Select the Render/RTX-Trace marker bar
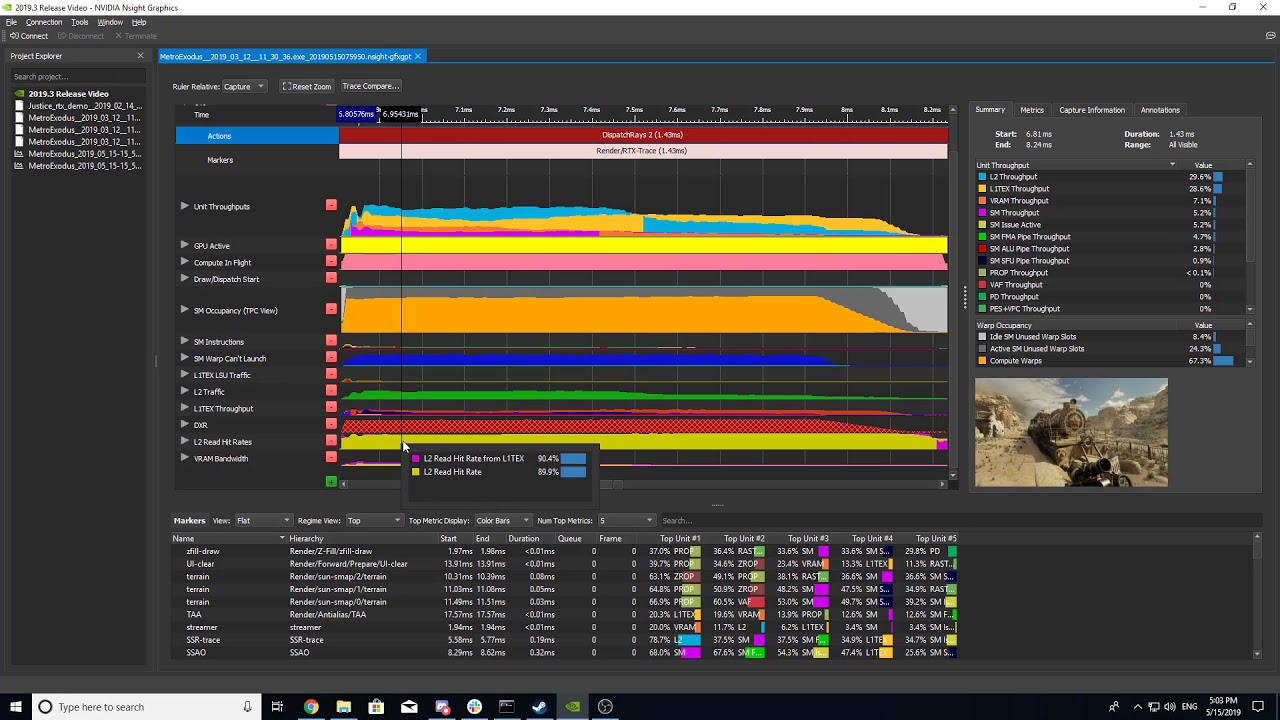The height and width of the screenshot is (720, 1280). click(643, 151)
